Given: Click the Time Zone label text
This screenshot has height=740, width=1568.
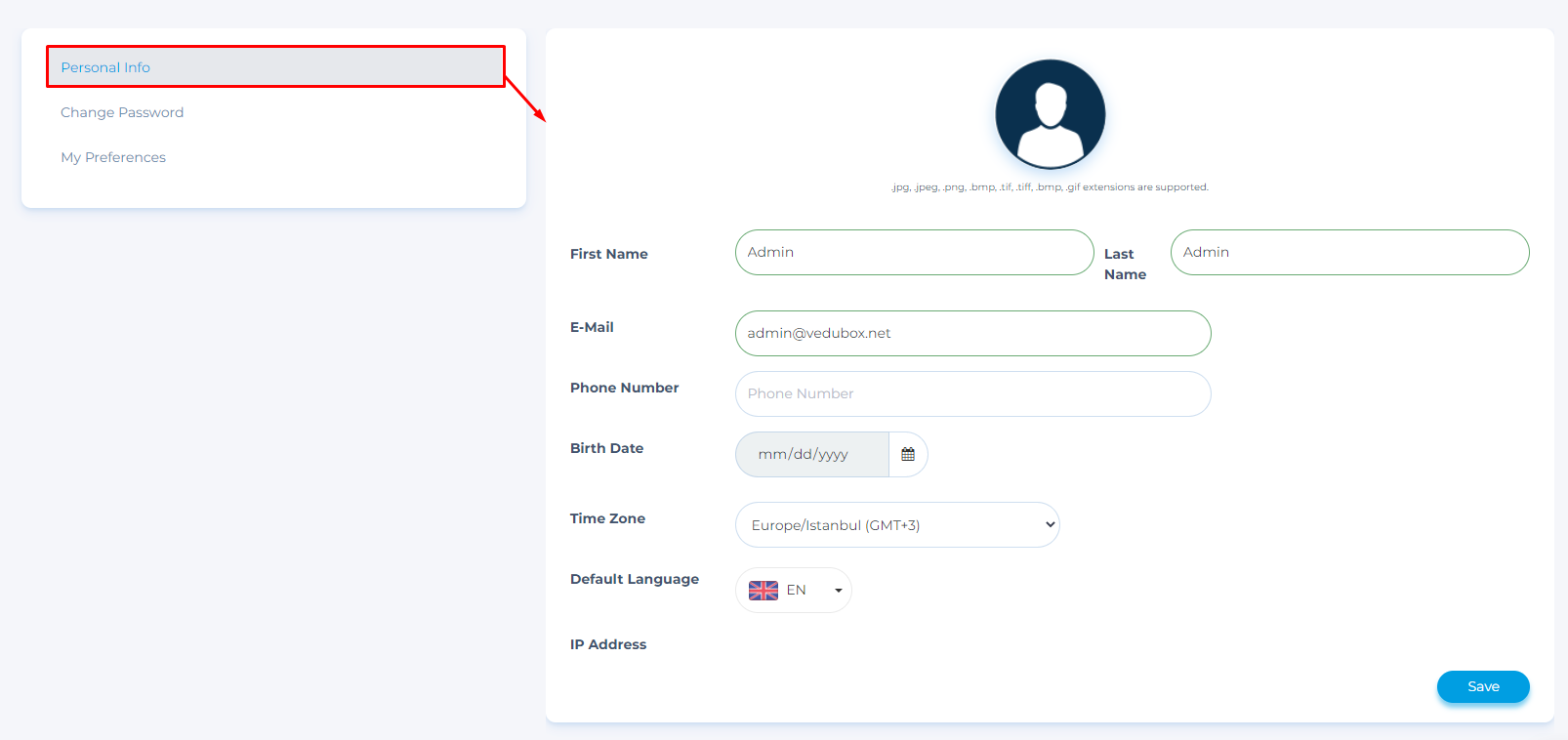Looking at the screenshot, I should [x=607, y=518].
